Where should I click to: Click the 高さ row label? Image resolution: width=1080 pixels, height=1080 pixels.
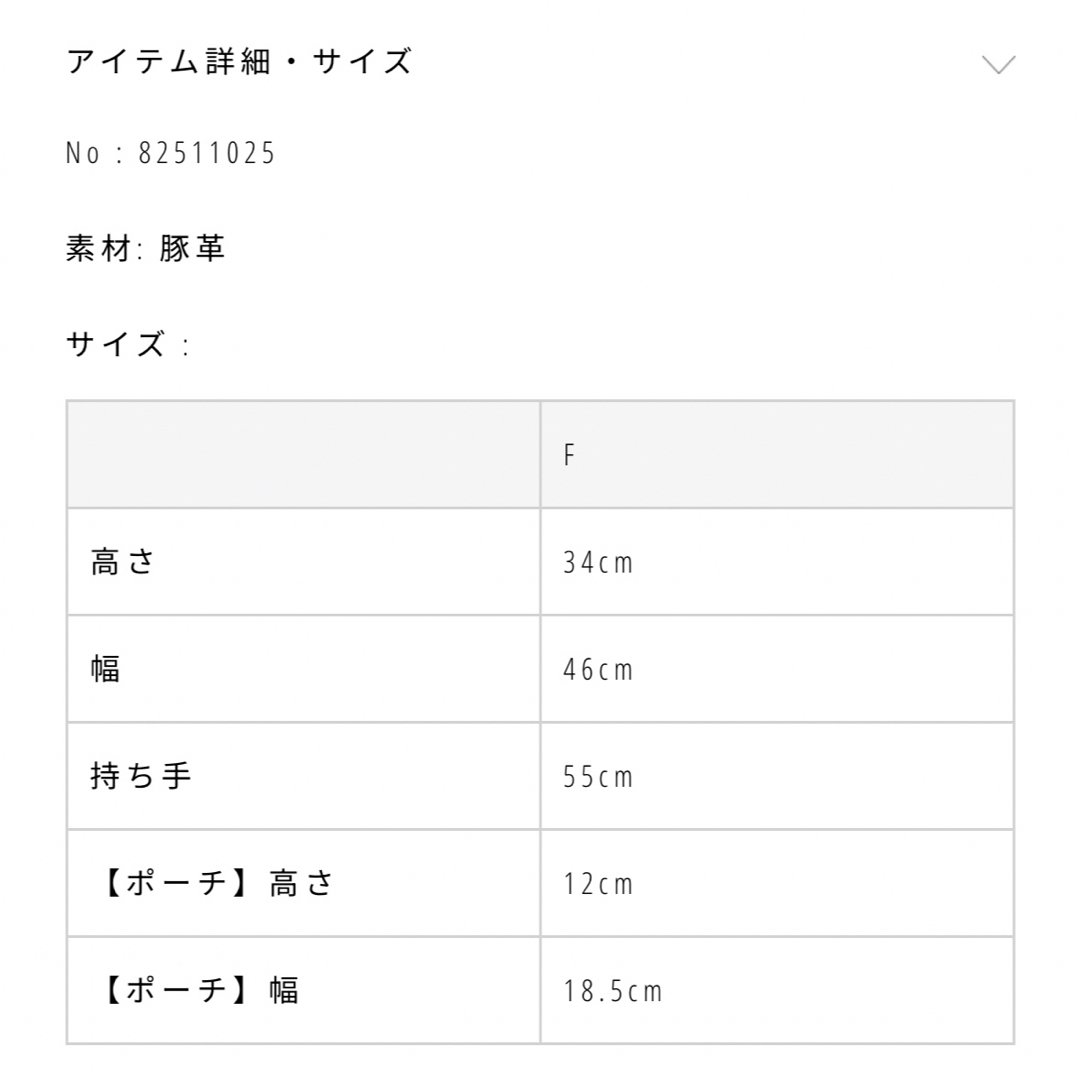[x=123, y=561]
